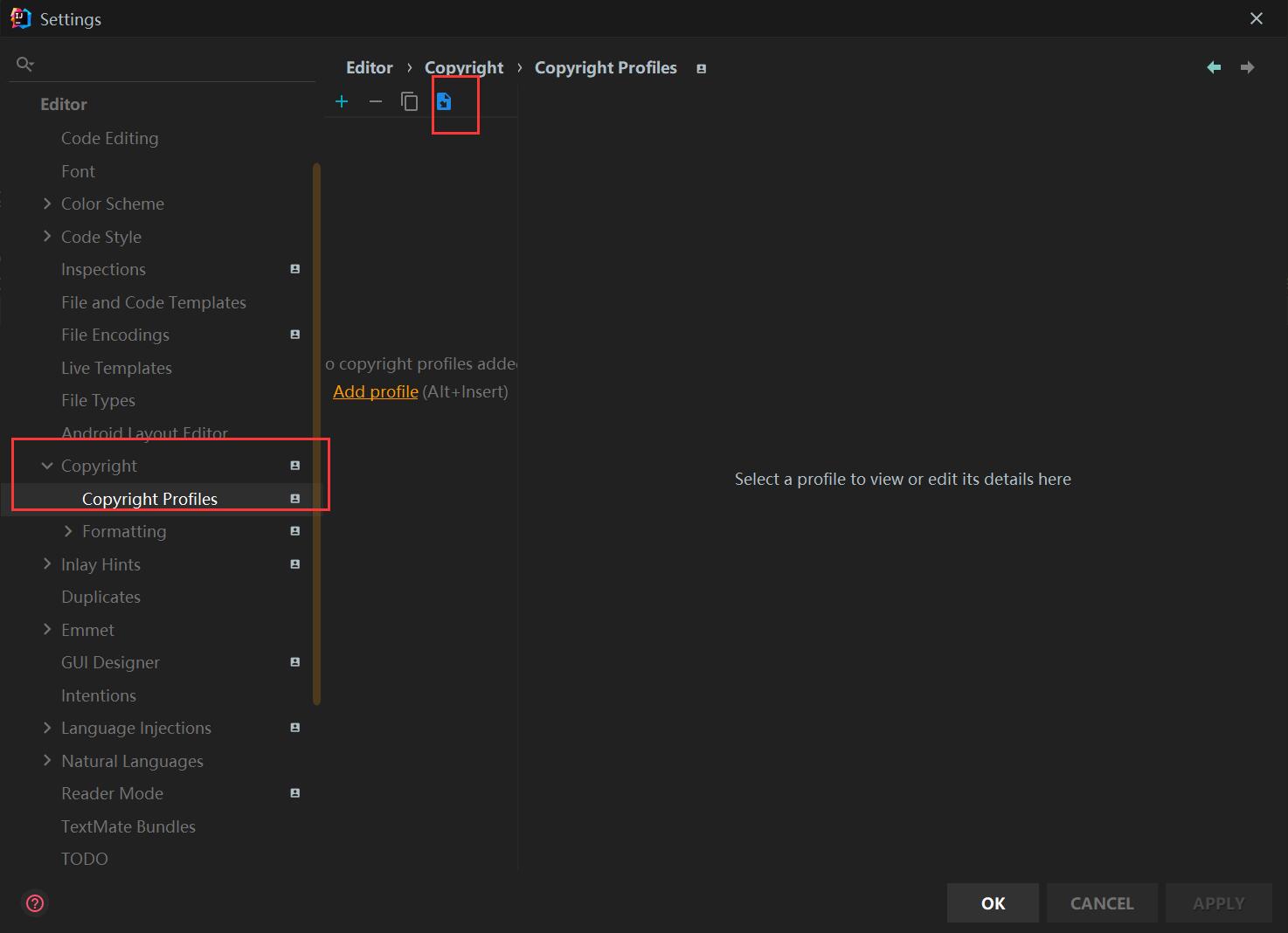Click Copyright Profiles breadcrumb title

point(606,67)
